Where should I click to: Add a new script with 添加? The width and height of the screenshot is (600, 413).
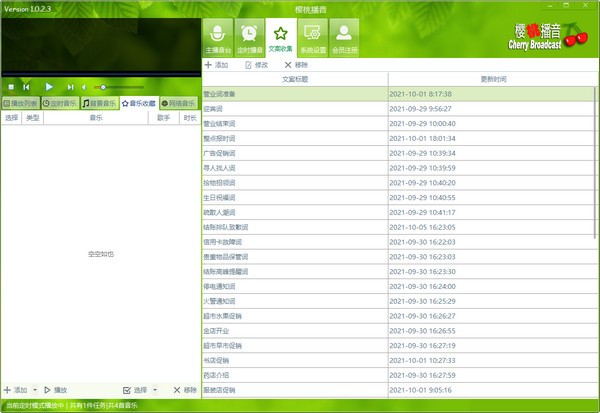tap(217, 65)
